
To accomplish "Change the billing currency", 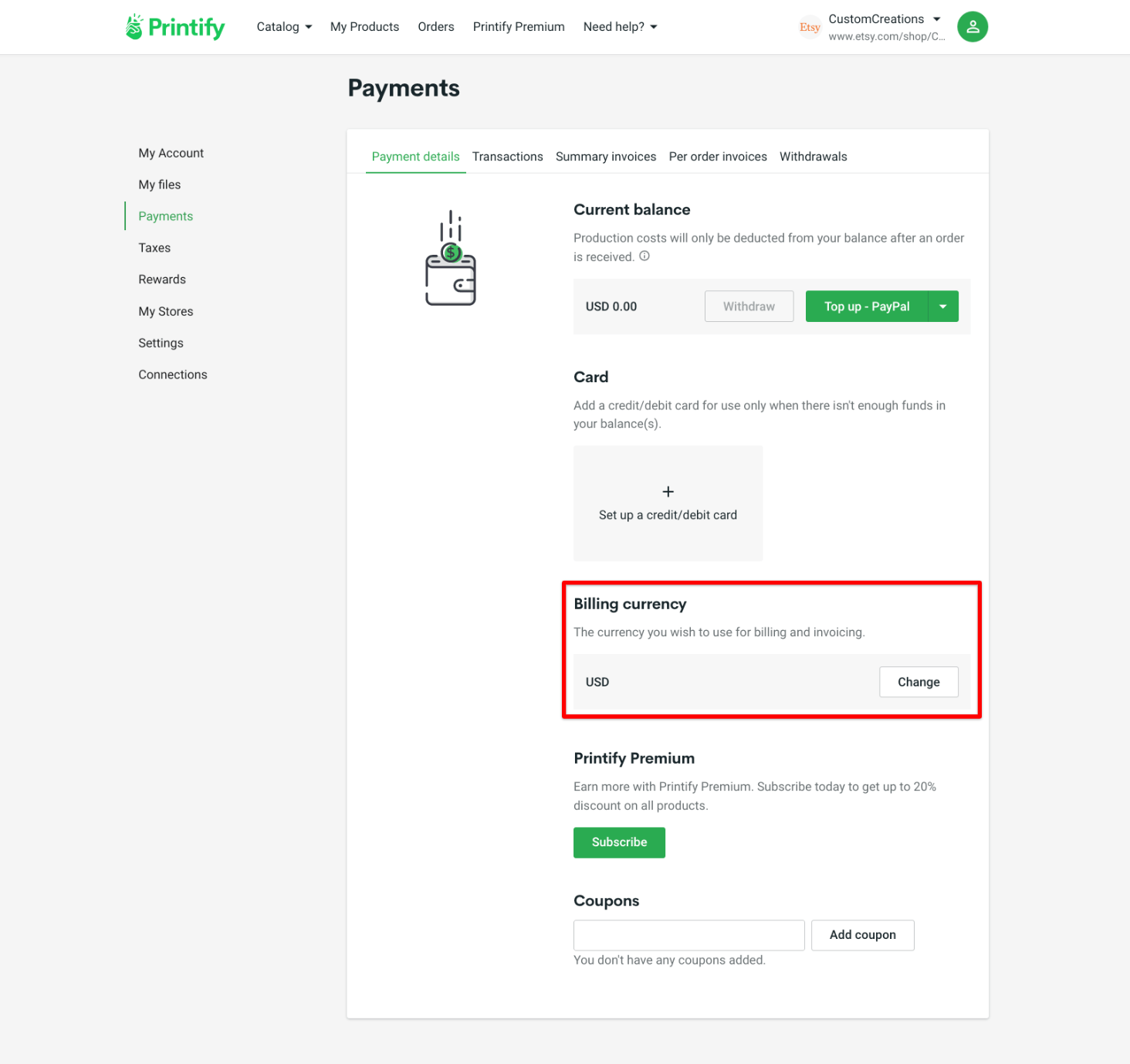I will 919,682.
